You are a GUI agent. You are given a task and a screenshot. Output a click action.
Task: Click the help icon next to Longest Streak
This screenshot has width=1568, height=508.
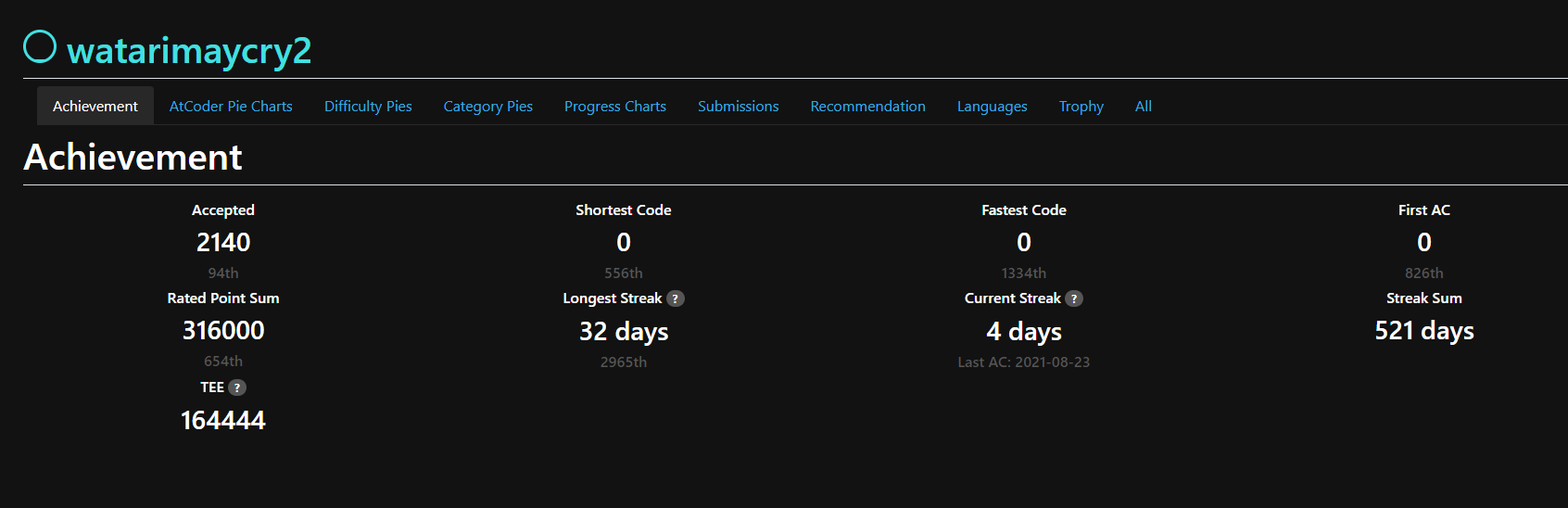(676, 298)
